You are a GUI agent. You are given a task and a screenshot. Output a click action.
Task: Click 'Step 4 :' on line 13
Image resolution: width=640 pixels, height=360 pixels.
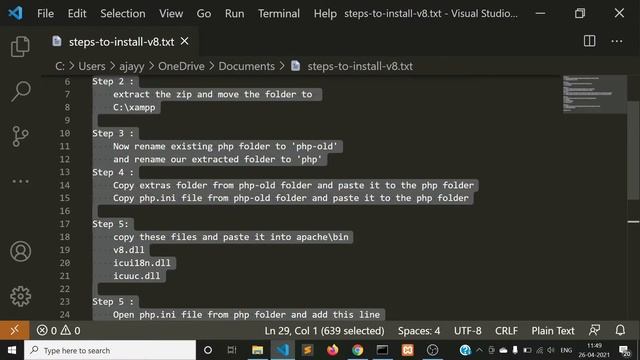(113, 172)
